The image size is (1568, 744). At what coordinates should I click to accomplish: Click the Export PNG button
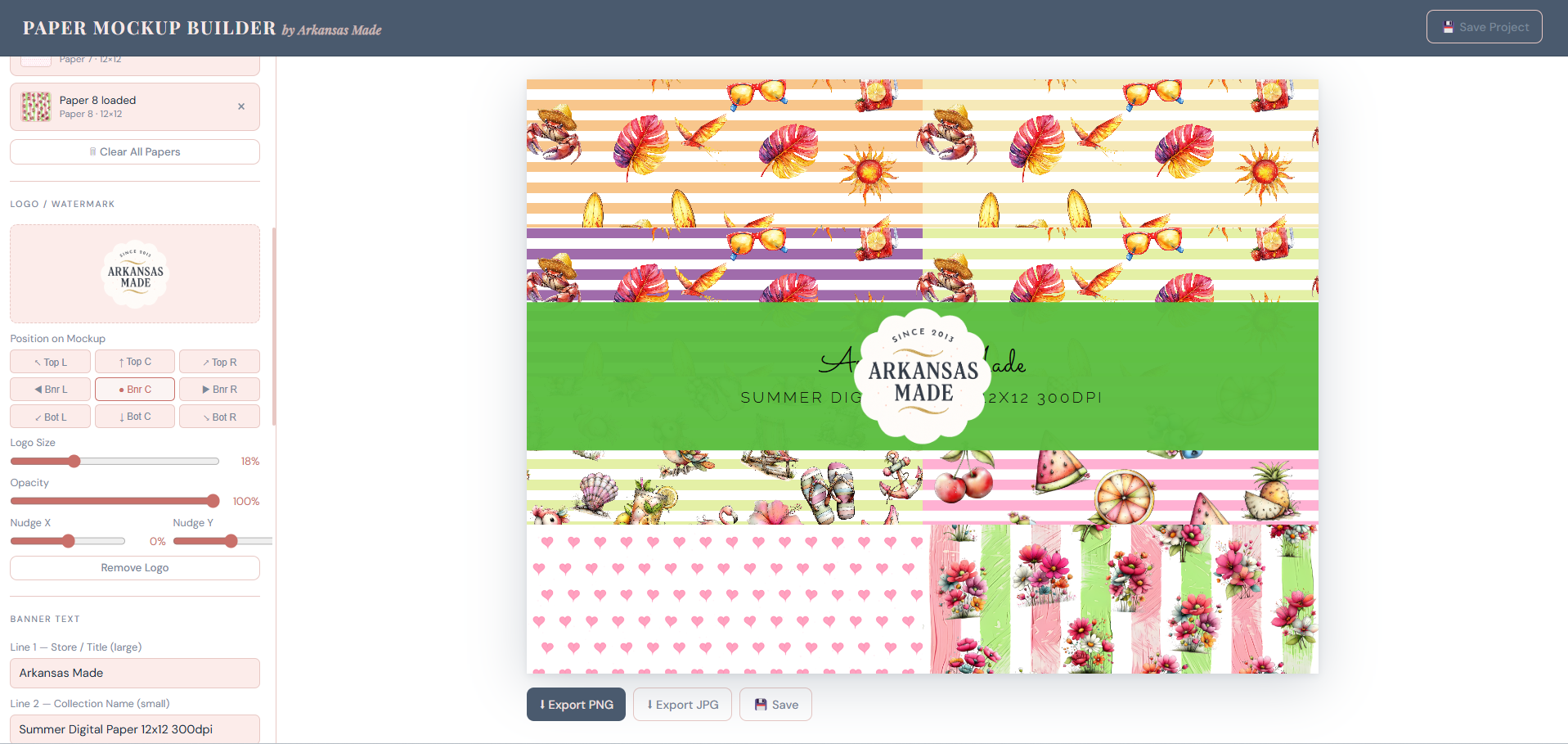(x=576, y=705)
